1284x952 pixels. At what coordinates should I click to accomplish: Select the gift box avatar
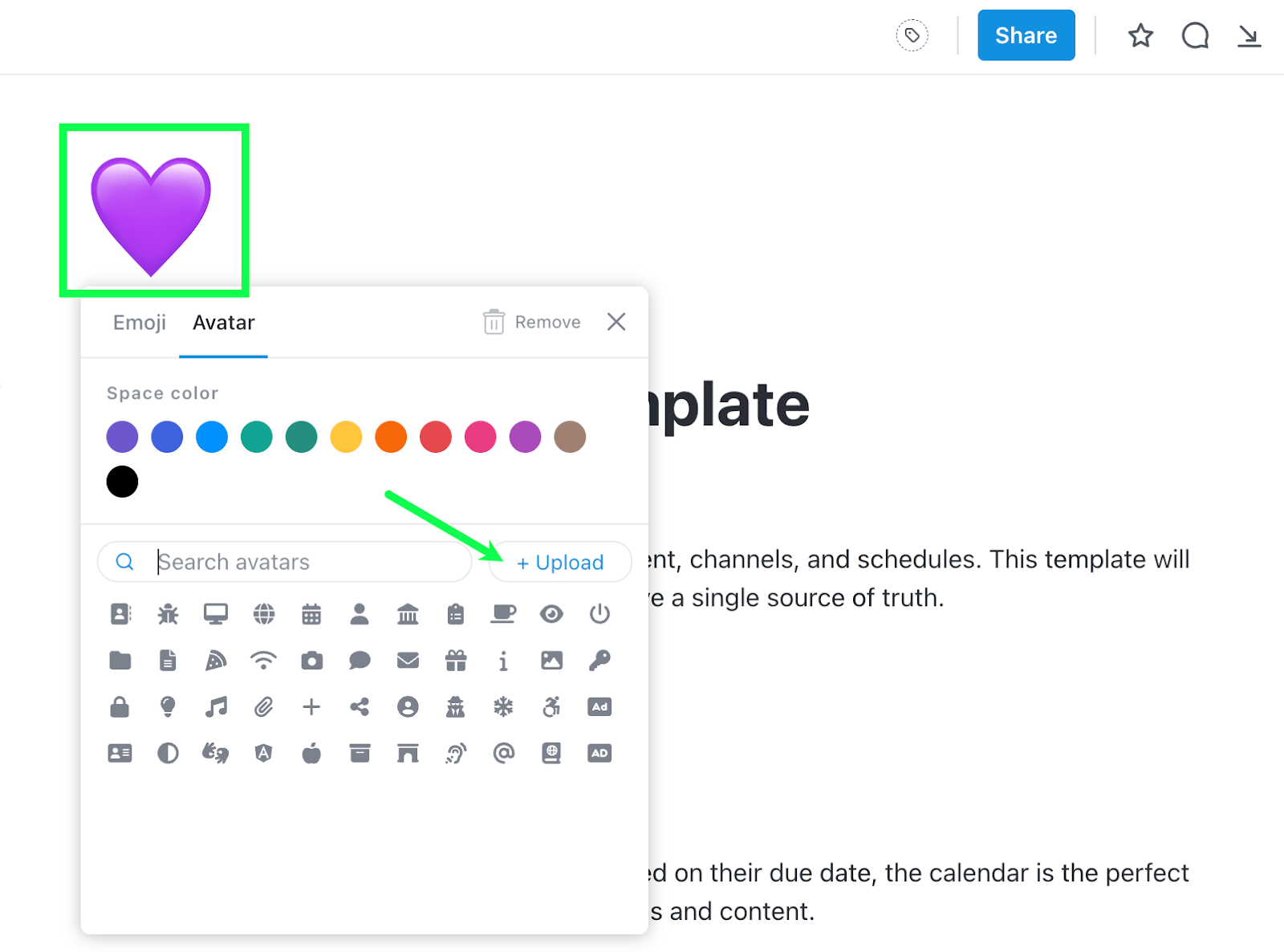click(456, 661)
